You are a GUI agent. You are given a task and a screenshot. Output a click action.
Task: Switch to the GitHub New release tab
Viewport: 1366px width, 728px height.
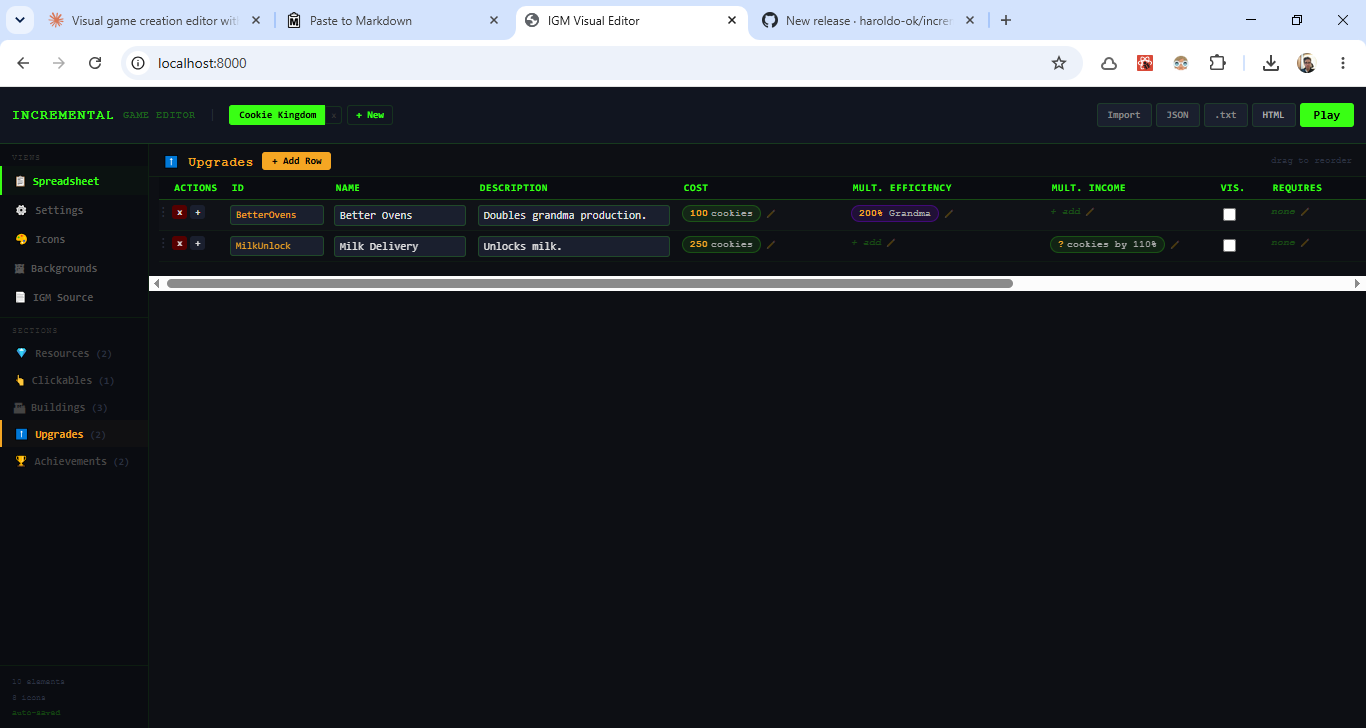[867, 20]
